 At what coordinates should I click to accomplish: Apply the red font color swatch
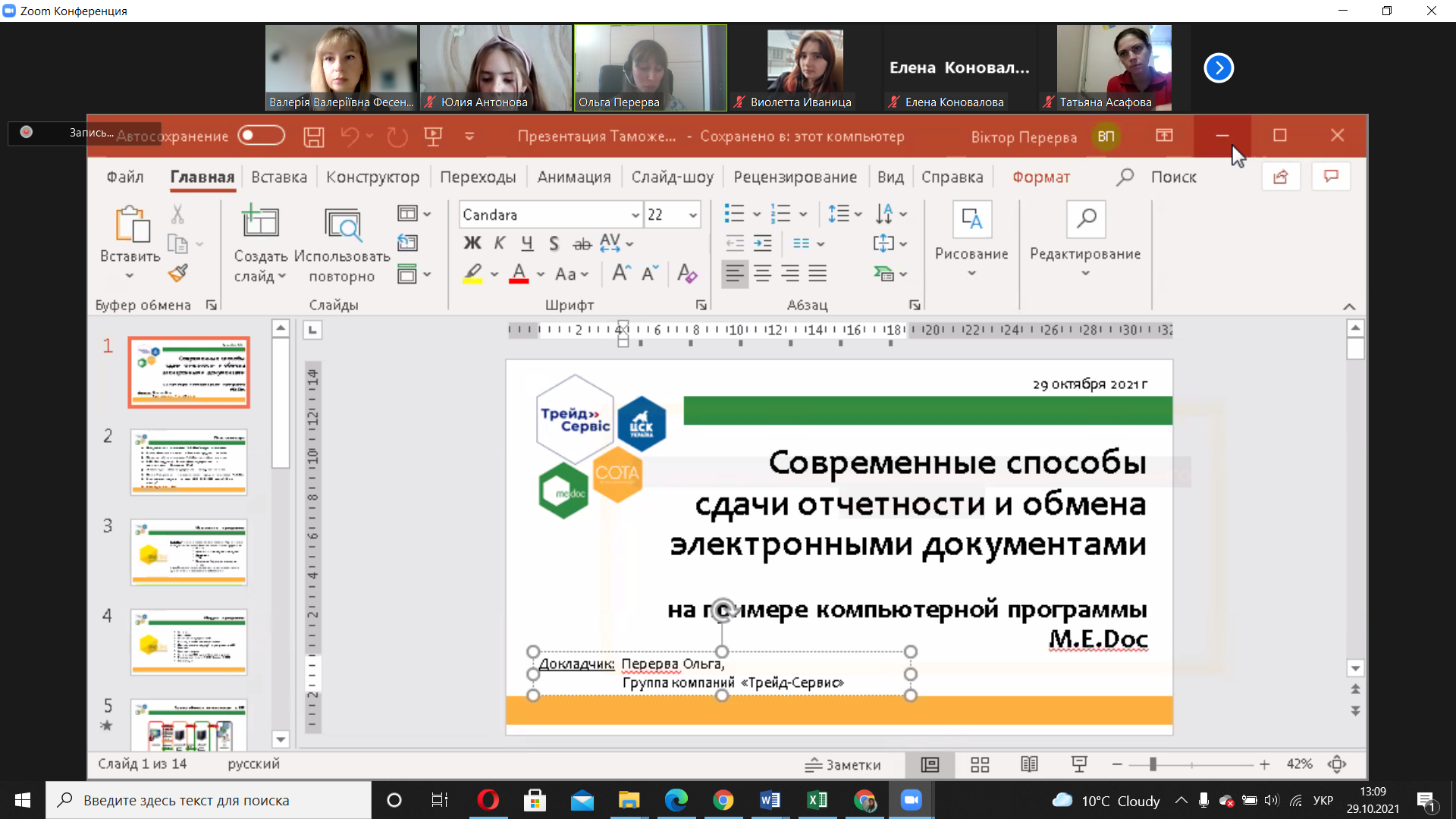coord(519,274)
